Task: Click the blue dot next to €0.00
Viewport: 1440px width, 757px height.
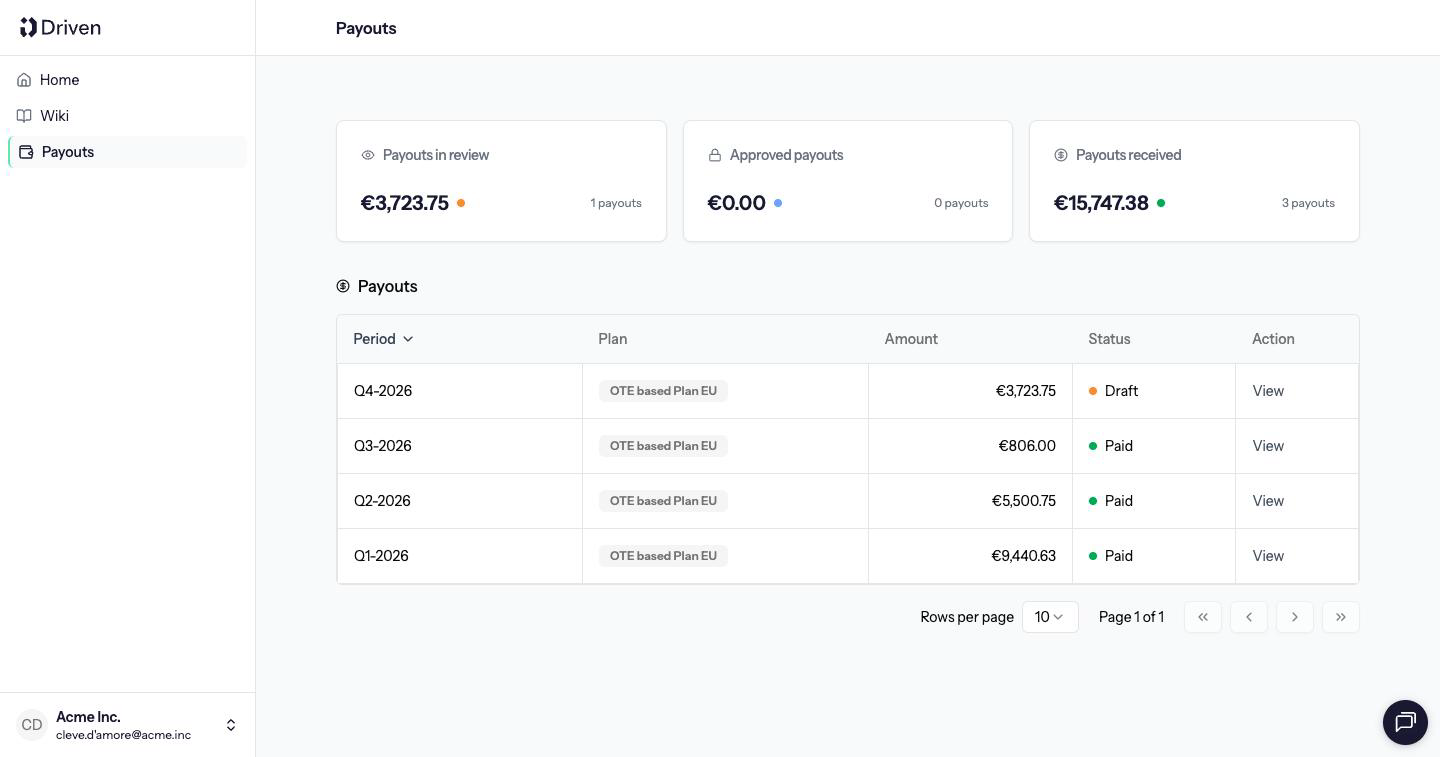Action: pos(778,203)
